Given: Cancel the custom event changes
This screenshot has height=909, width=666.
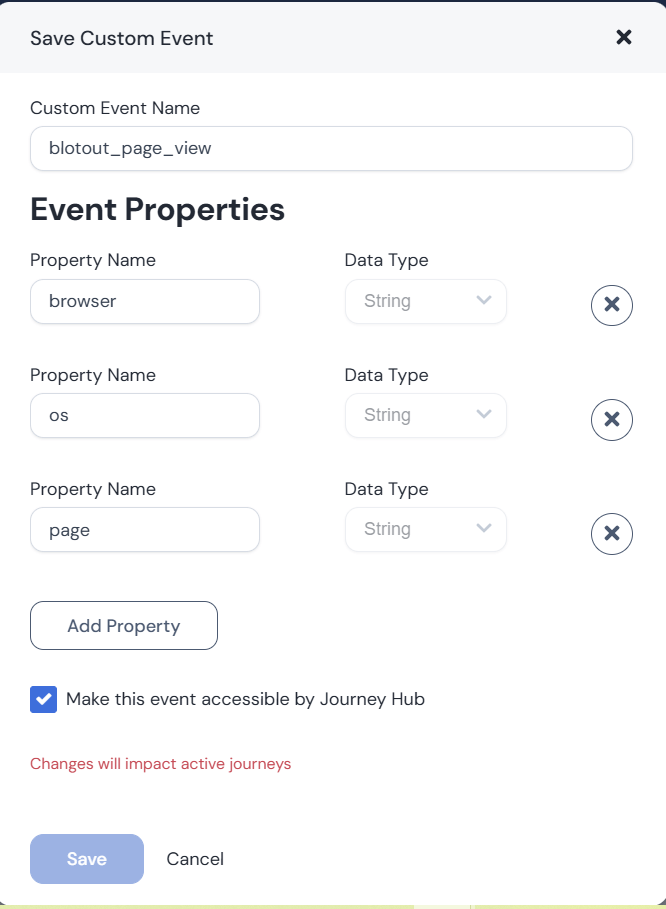Looking at the screenshot, I should tap(195, 859).
